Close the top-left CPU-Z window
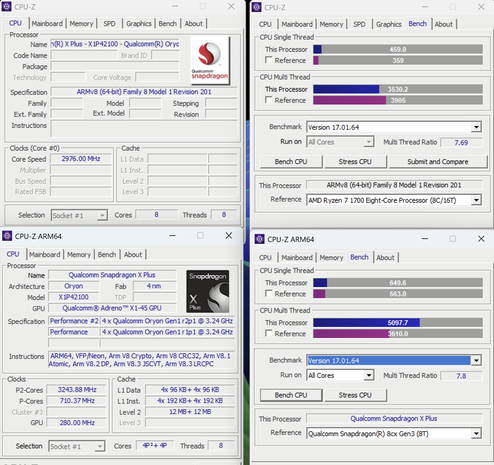494x465 pixels. [231, 6]
